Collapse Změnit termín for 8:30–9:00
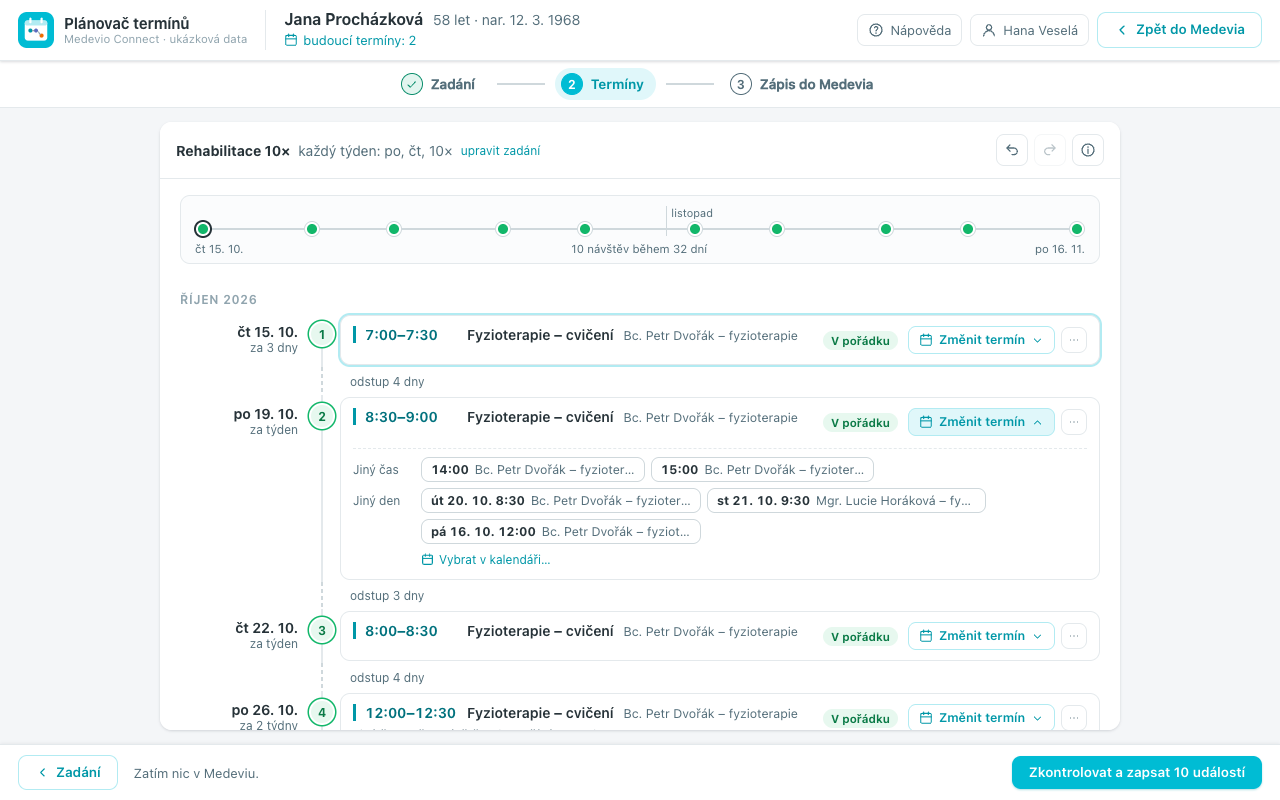This screenshot has width=1280, height=800. tap(981, 422)
